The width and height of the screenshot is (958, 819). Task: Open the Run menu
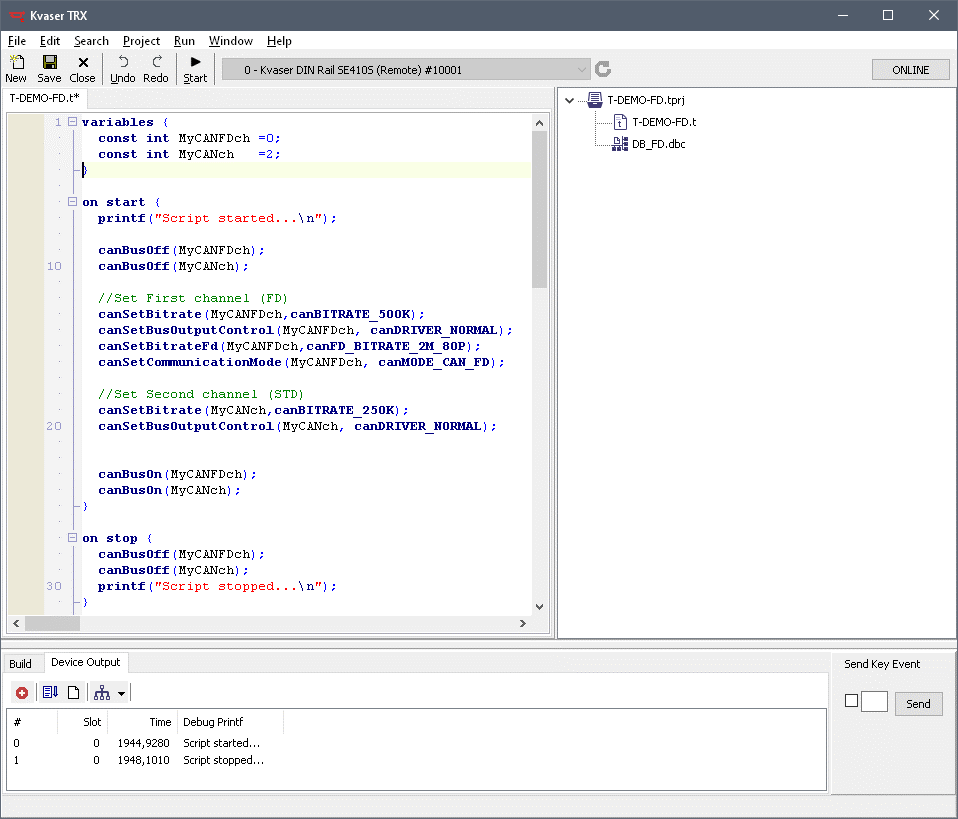click(184, 41)
